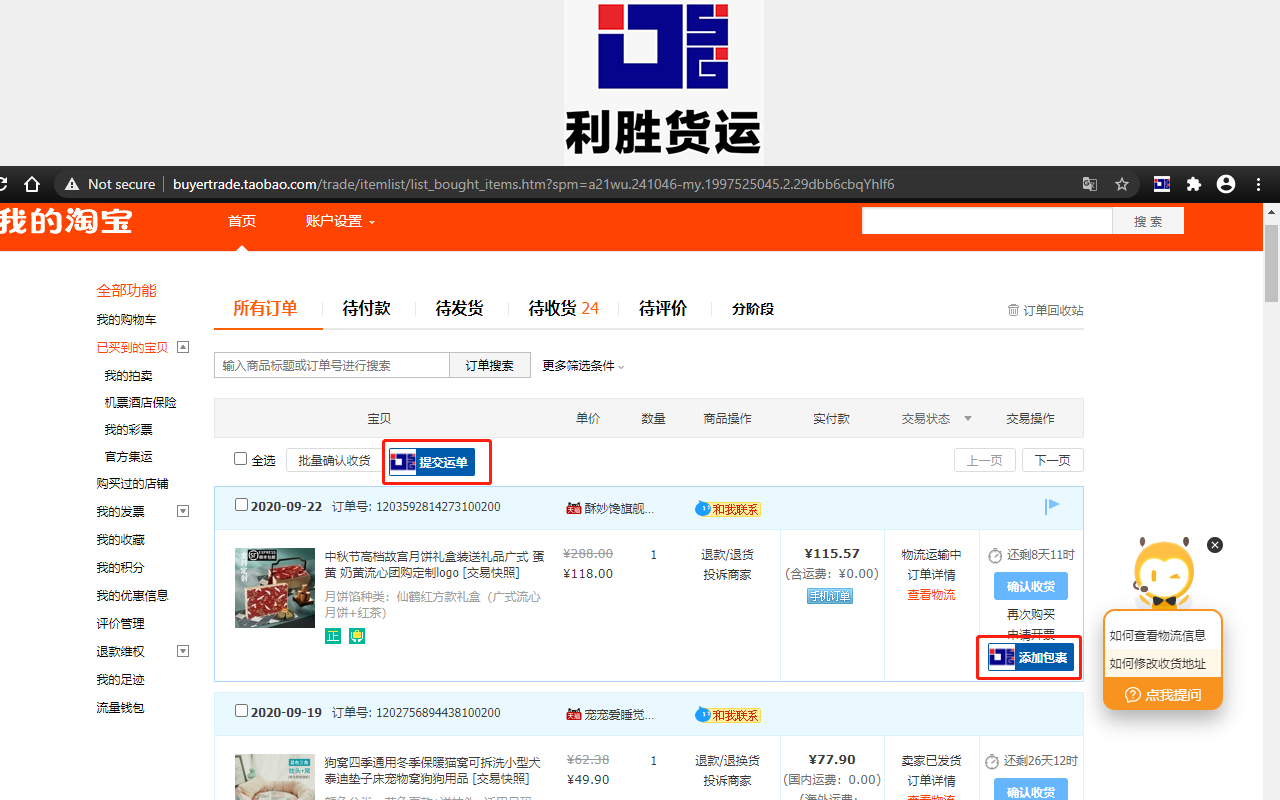Bookmark this page with the star icon
Viewport: 1280px width, 800px height.
click(x=1122, y=184)
